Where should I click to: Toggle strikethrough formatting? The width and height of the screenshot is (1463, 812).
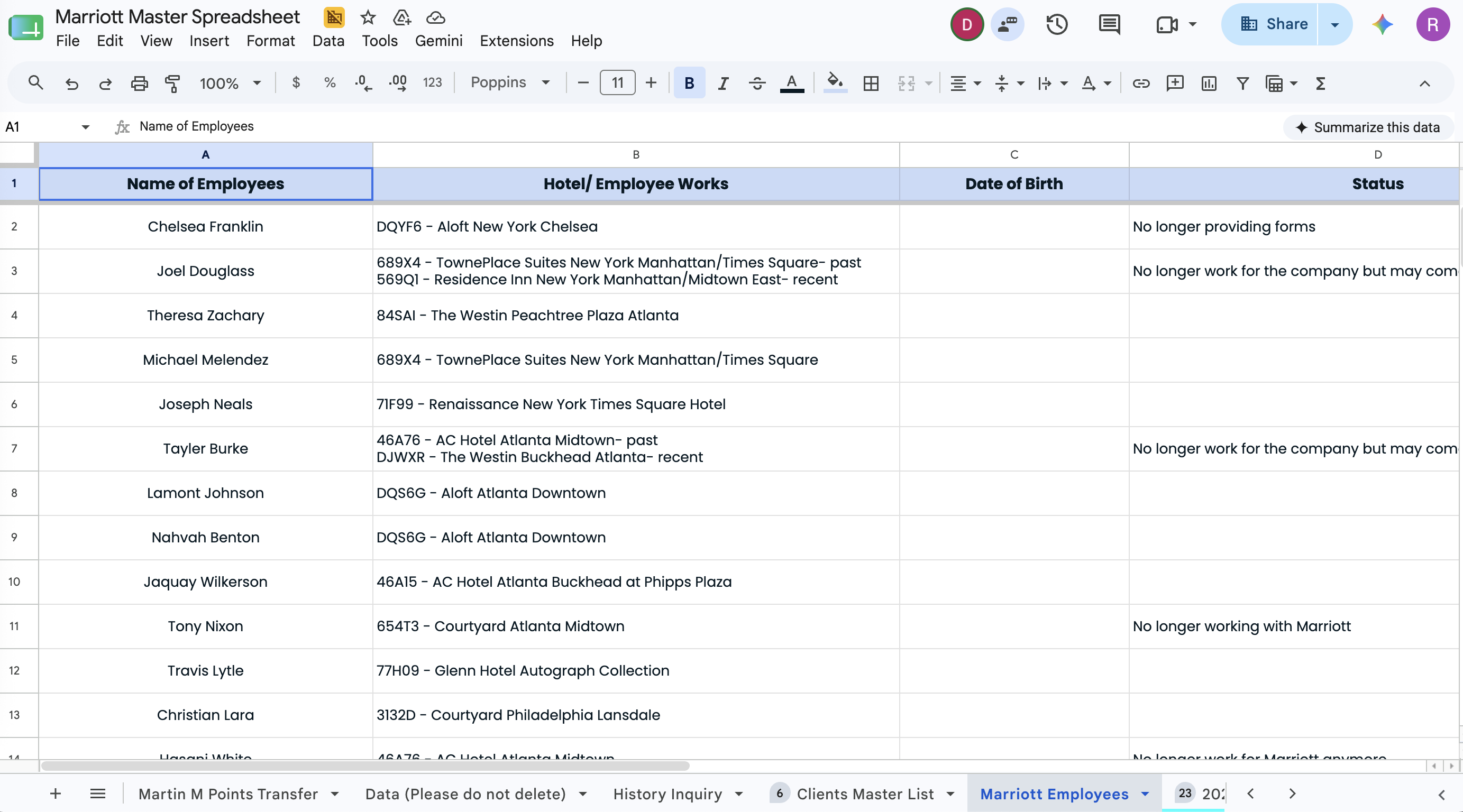point(756,84)
